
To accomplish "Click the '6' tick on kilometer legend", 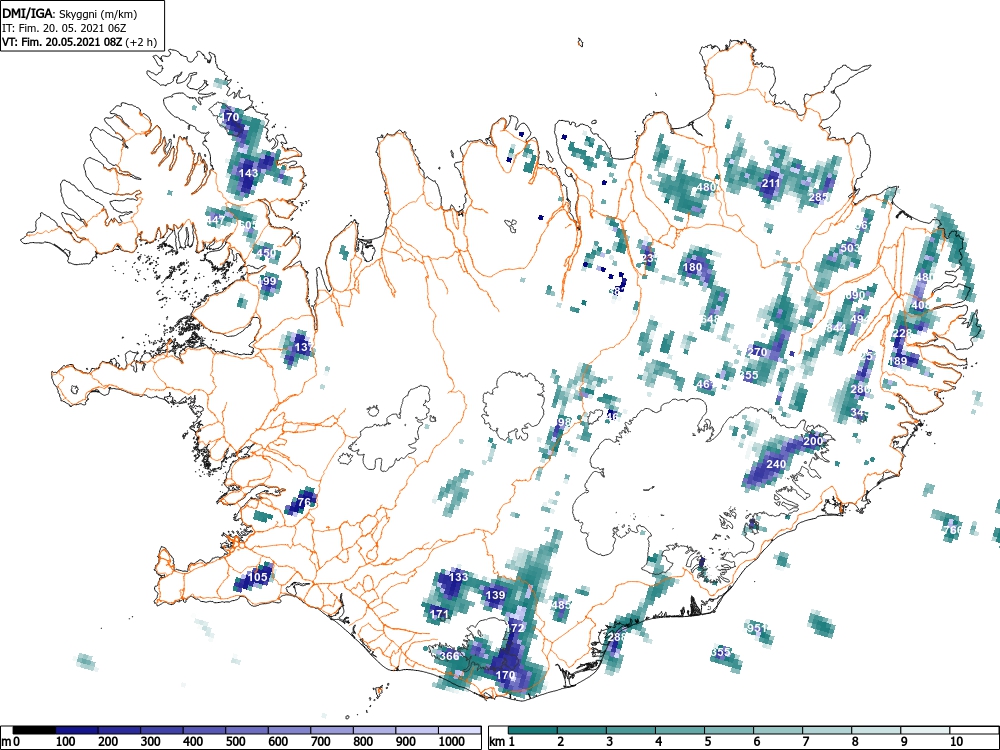I will pos(757,741).
